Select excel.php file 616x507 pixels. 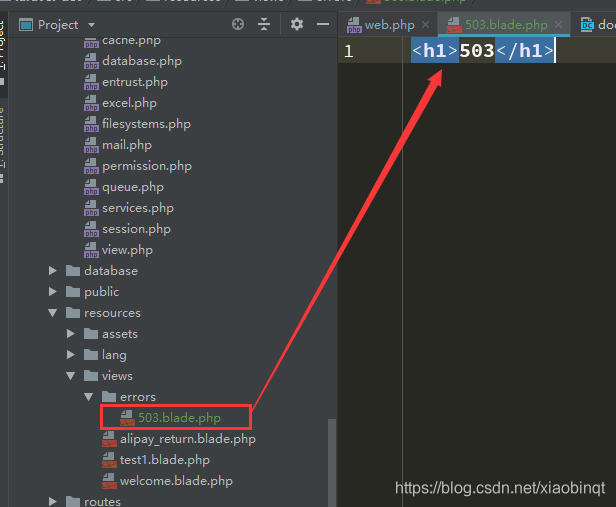coord(129,103)
